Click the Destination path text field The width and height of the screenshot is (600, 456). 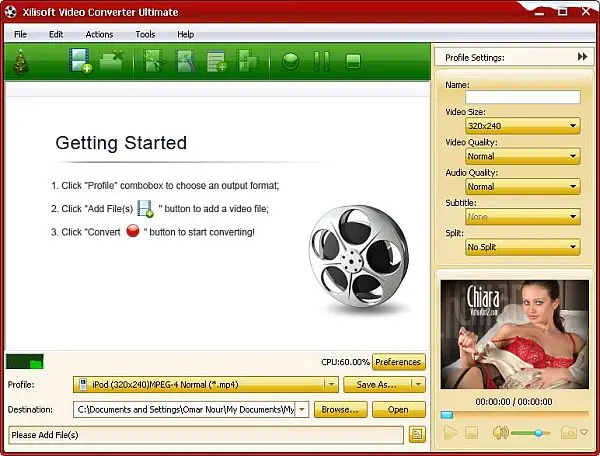185,409
